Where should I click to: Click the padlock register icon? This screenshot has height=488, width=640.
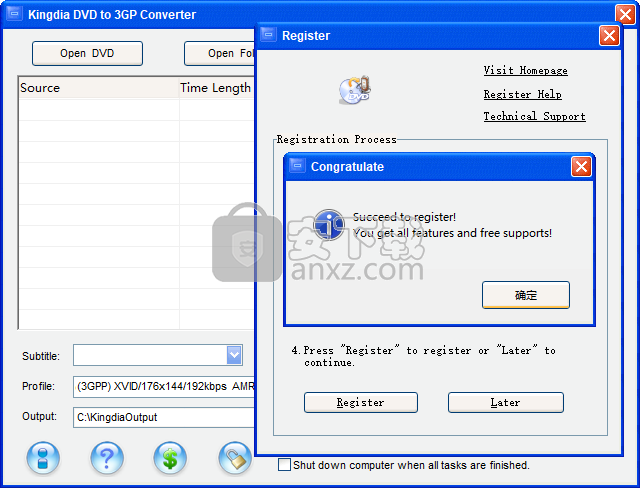click(x=235, y=458)
